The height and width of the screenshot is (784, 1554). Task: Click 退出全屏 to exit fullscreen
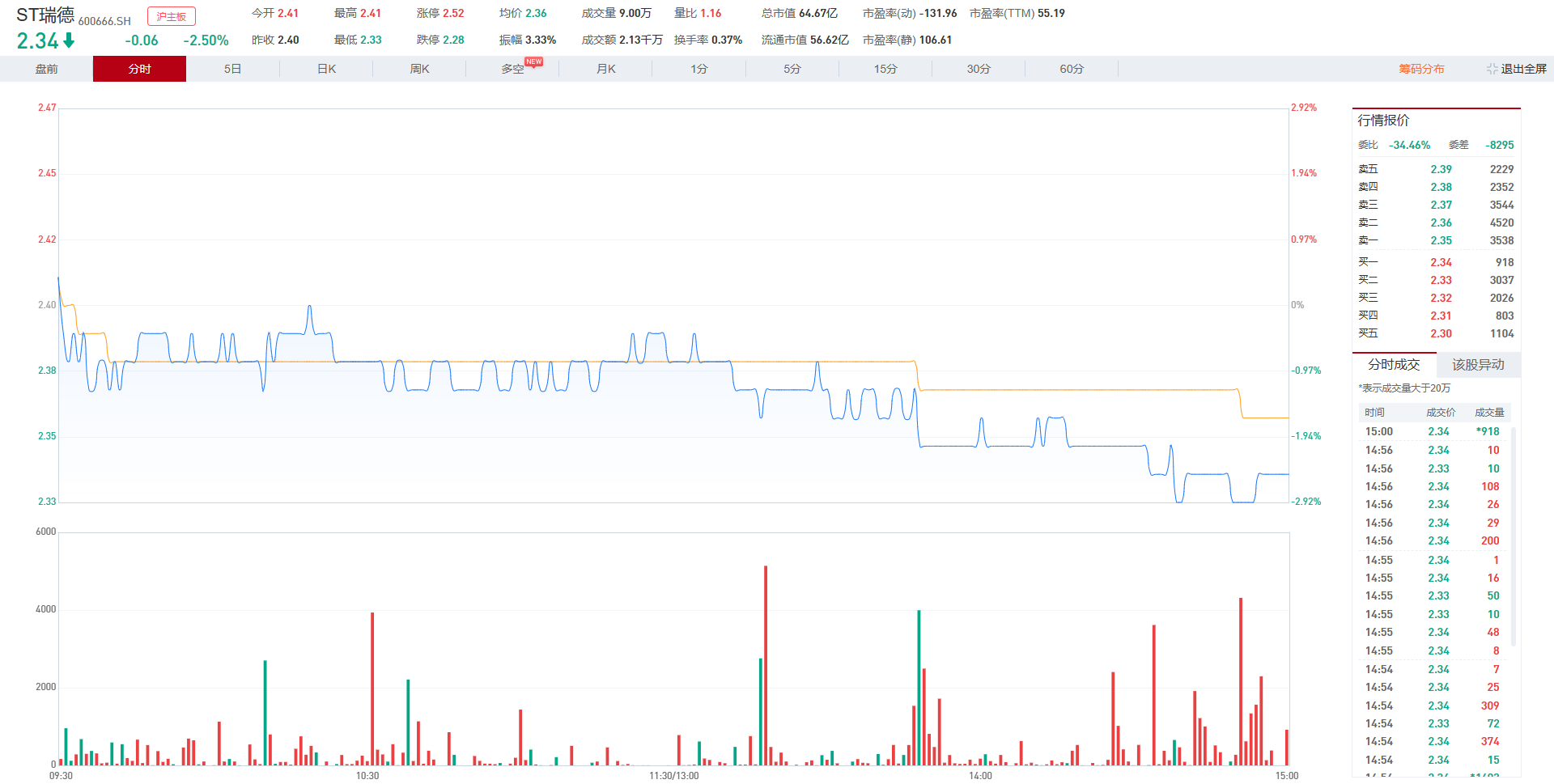pyautogui.click(x=1523, y=69)
